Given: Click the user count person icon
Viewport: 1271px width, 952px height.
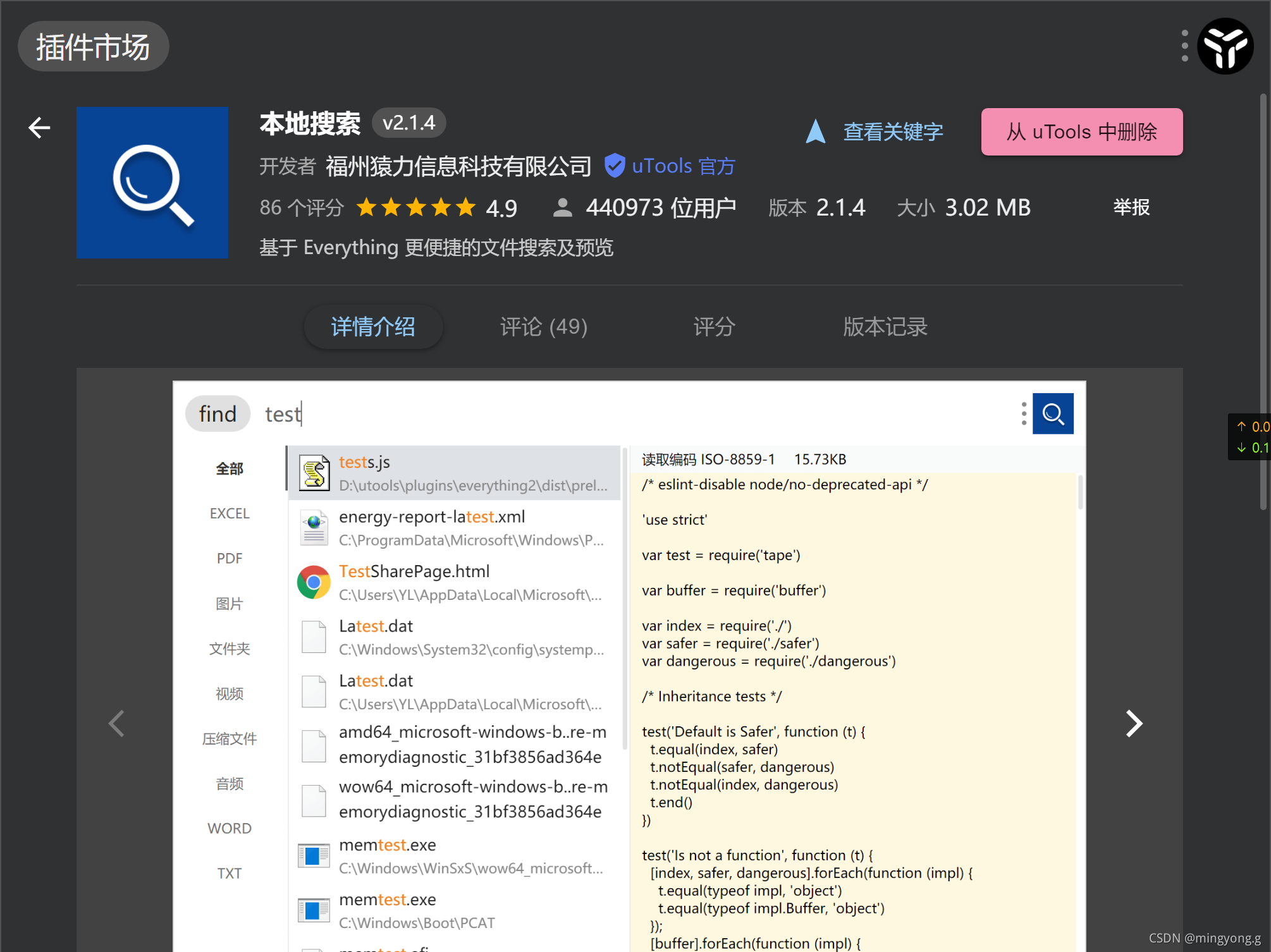Looking at the screenshot, I should 562,207.
